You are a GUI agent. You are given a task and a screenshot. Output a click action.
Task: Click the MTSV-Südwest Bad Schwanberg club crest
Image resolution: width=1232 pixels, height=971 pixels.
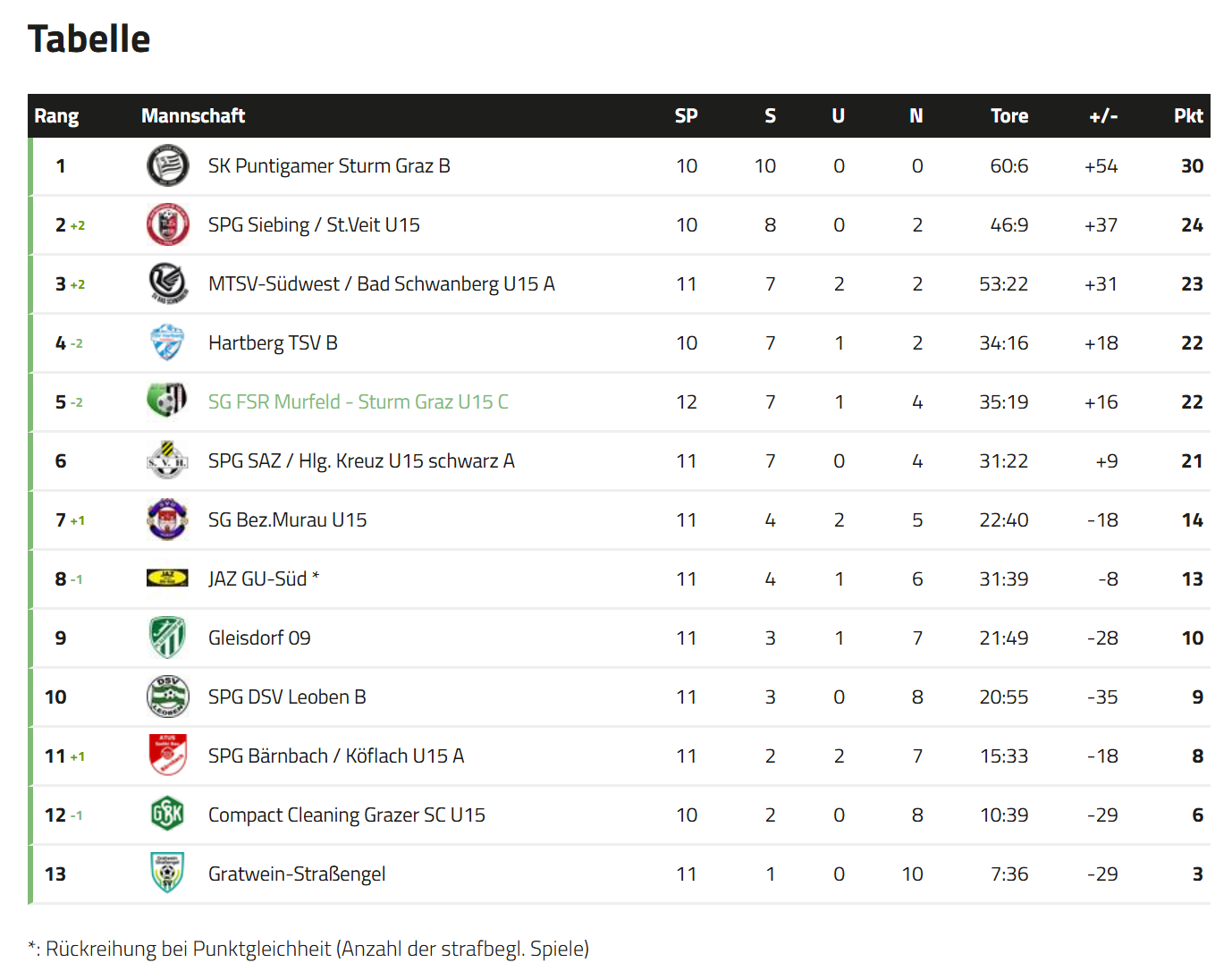point(167,284)
